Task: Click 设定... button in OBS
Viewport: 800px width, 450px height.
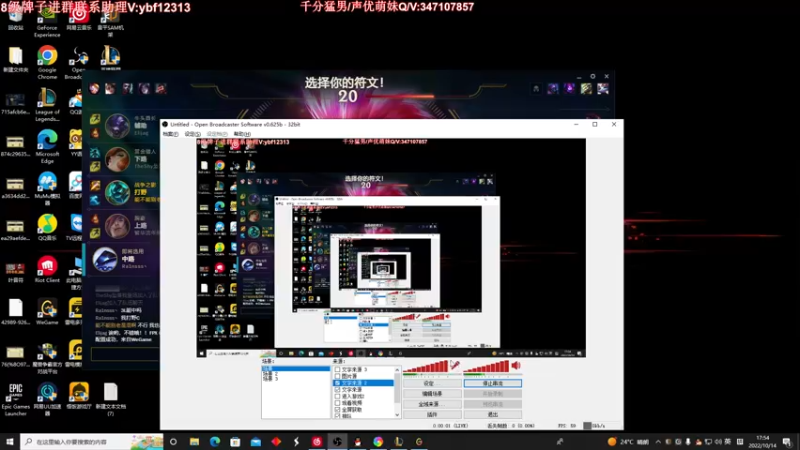Action: 432,383
